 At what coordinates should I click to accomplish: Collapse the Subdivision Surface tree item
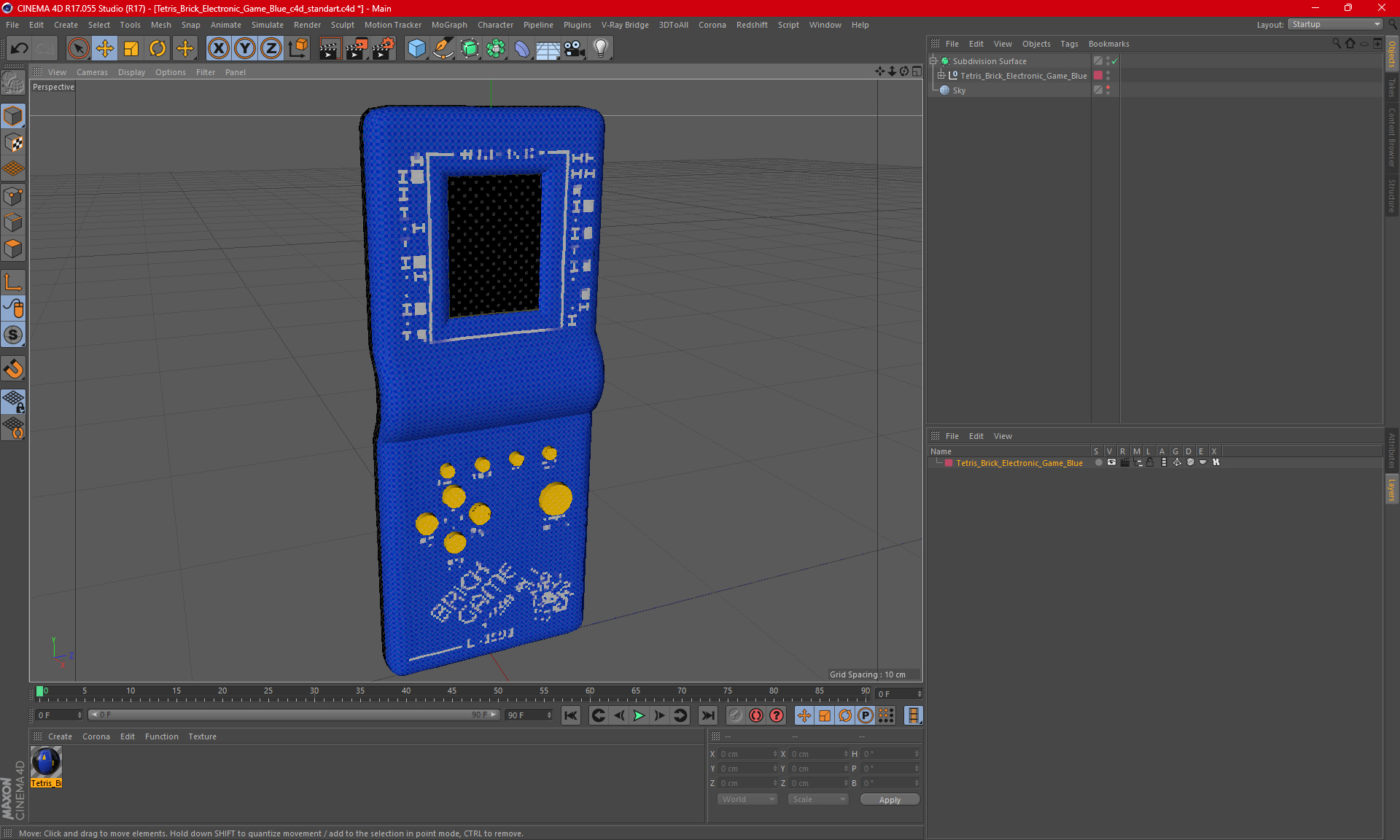click(933, 61)
